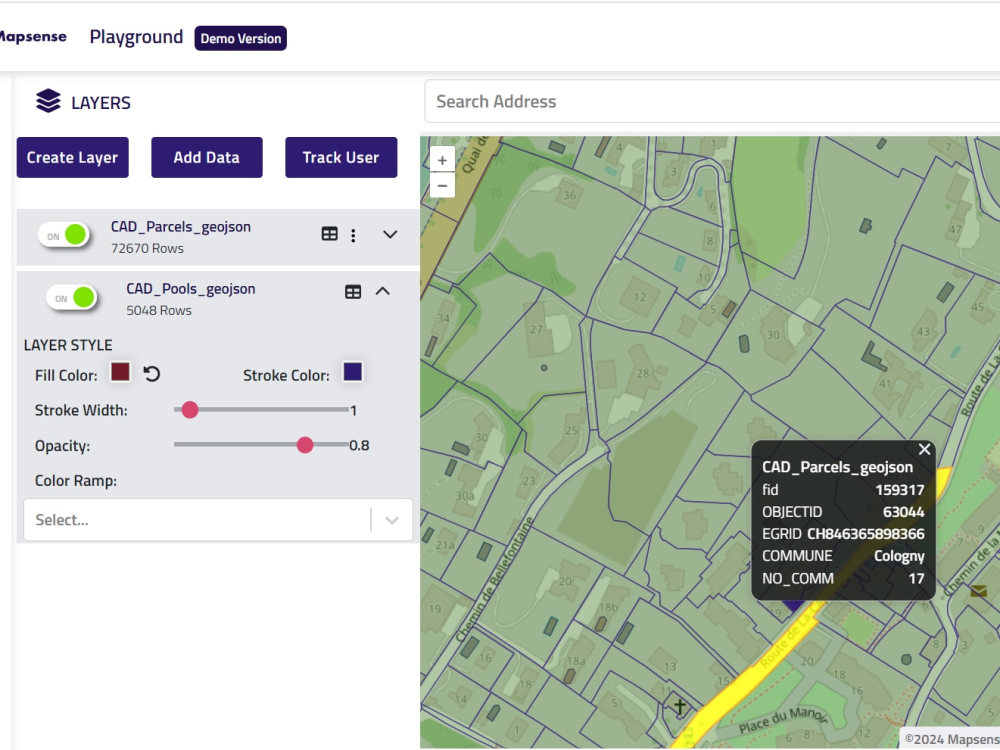This screenshot has width=1000, height=750.
Task: Click the COMMUNE value Cologny
Action: (x=899, y=556)
